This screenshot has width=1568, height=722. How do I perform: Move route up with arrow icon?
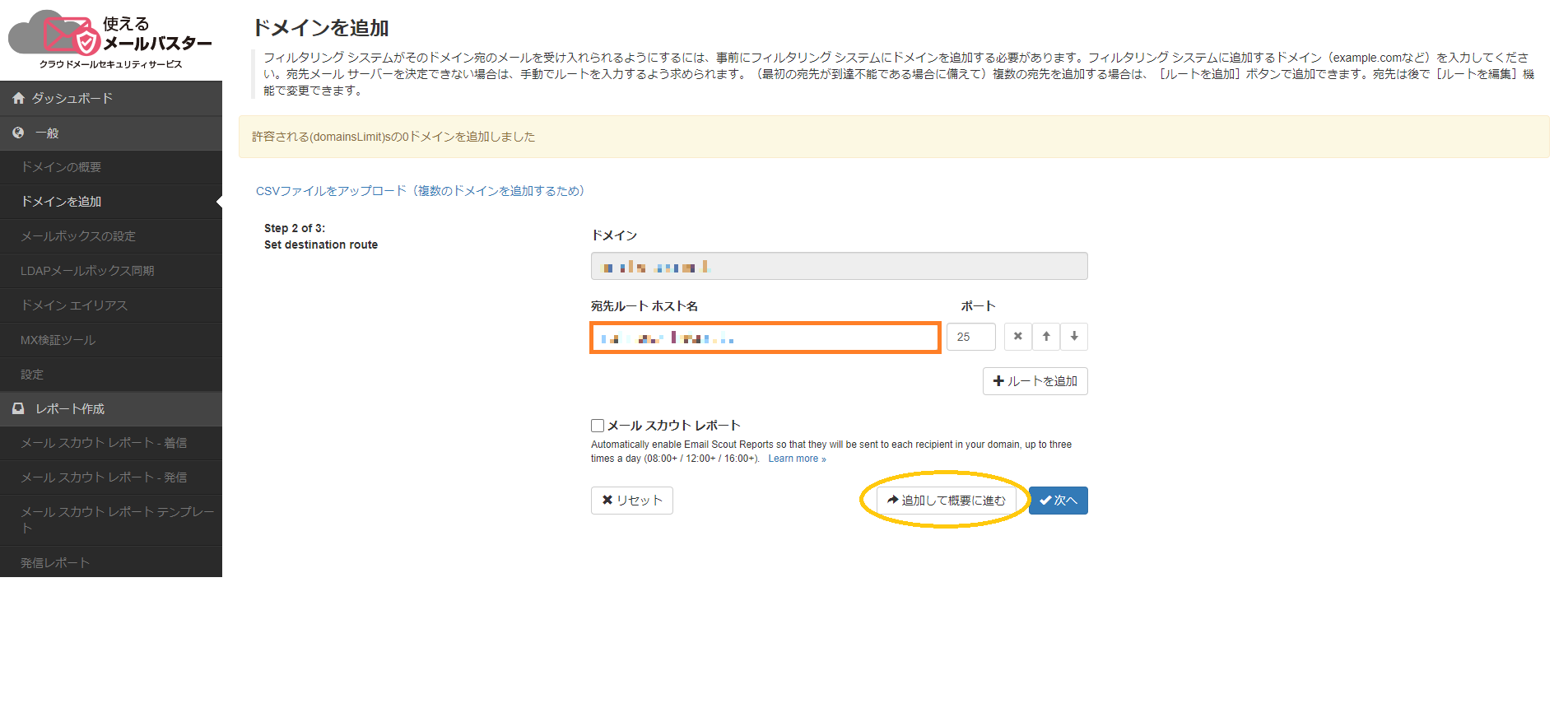(x=1046, y=337)
